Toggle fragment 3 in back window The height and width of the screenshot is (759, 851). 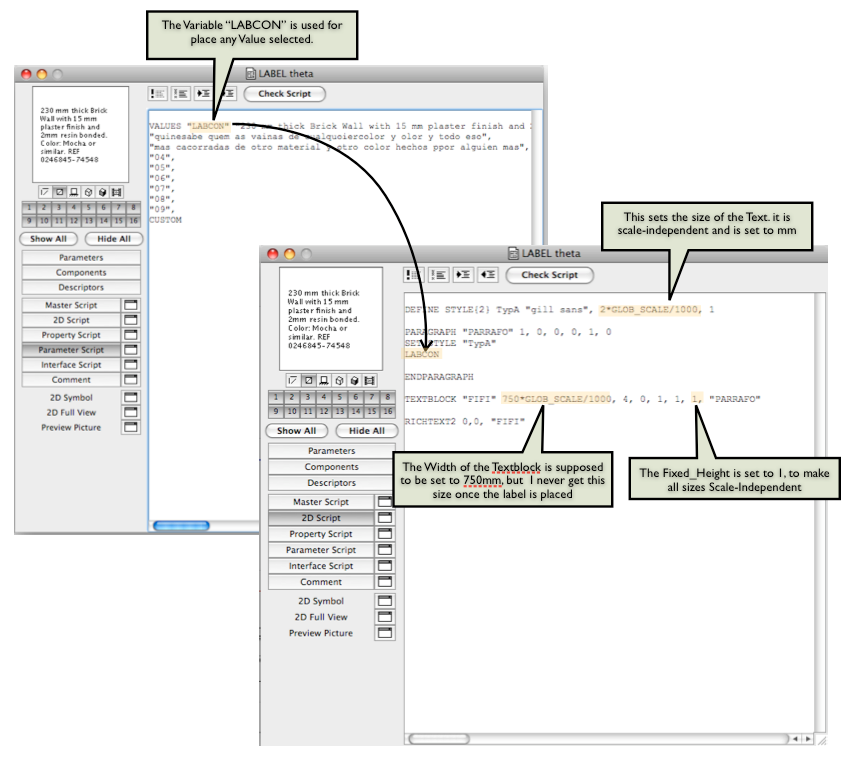click(59, 207)
